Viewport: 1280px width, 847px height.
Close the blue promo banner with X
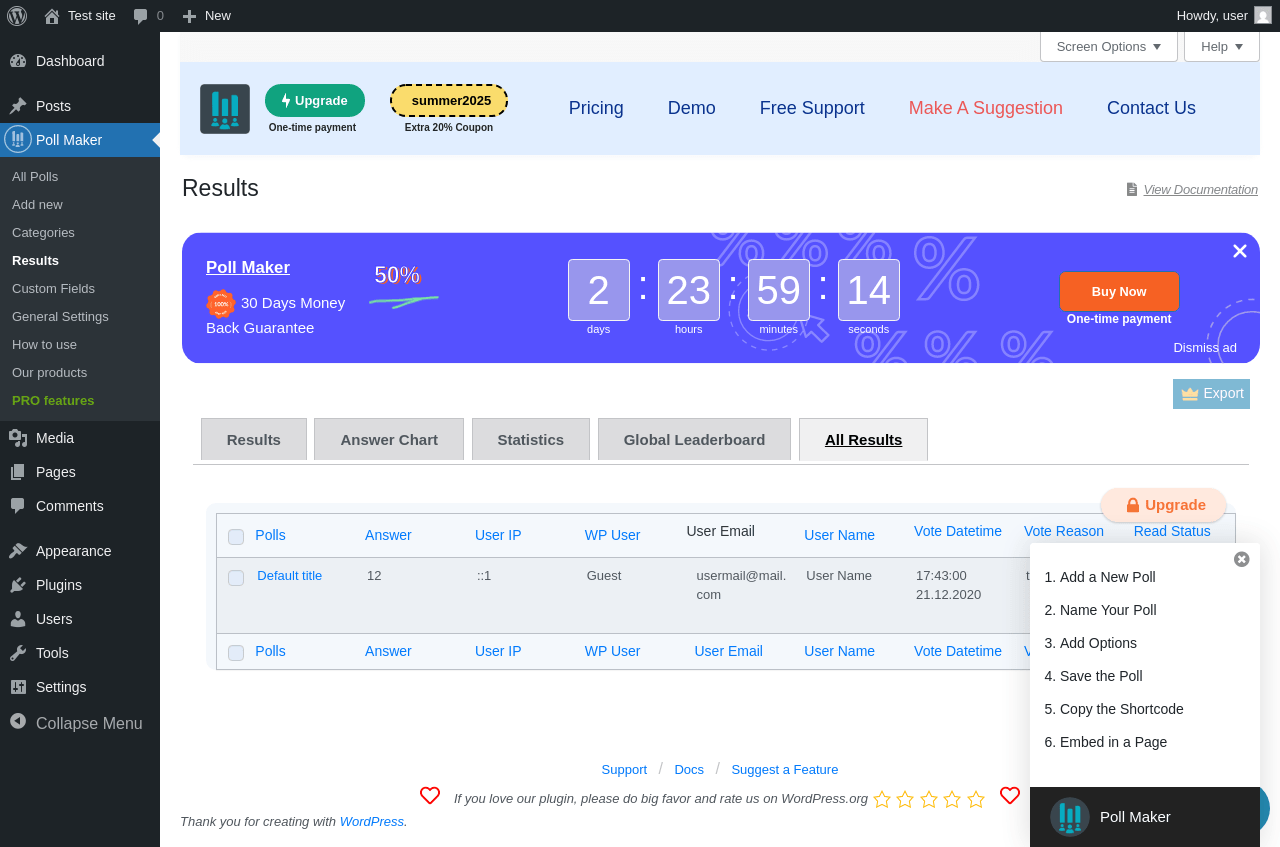(x=1240, y=251)
